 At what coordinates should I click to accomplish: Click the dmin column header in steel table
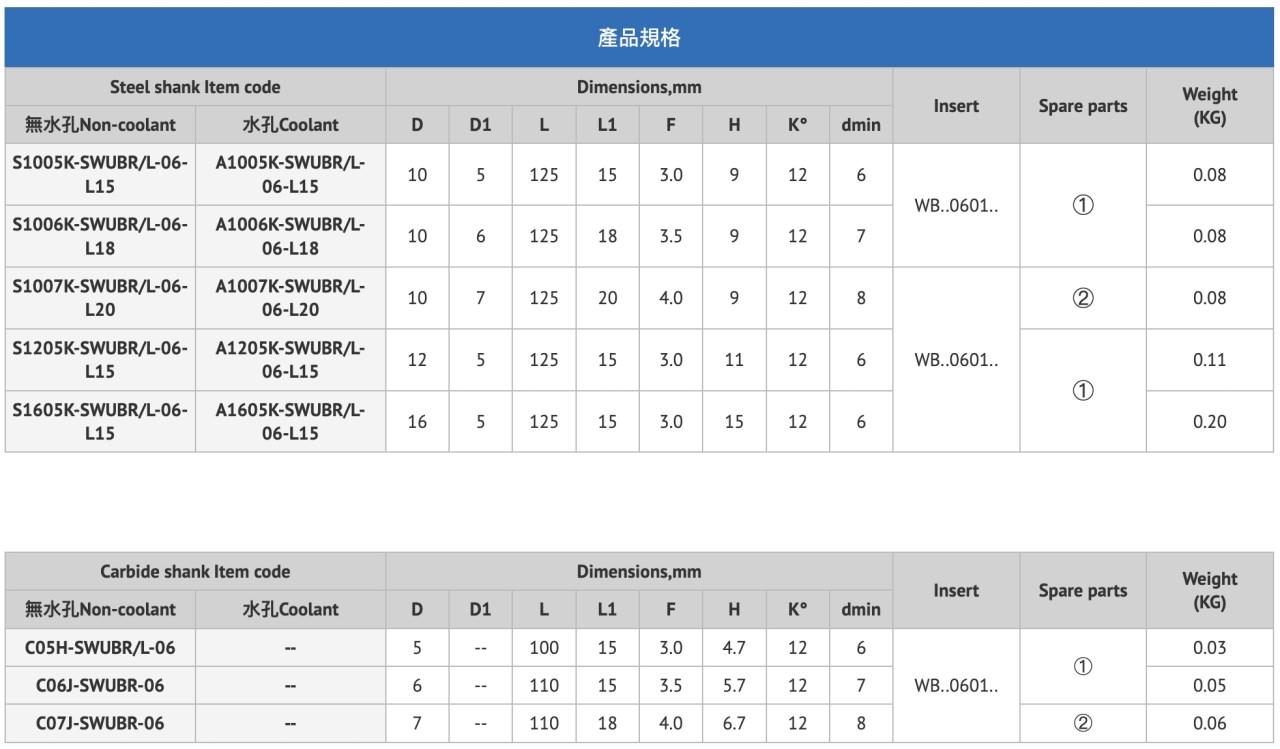click(861, 125)
